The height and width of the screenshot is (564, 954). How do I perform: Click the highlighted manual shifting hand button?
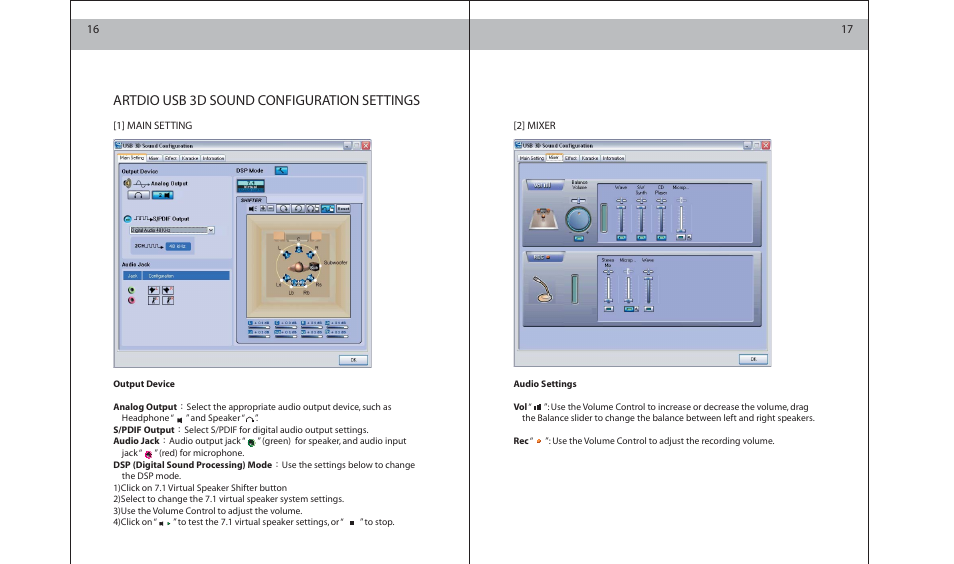[x=327, y=209]
